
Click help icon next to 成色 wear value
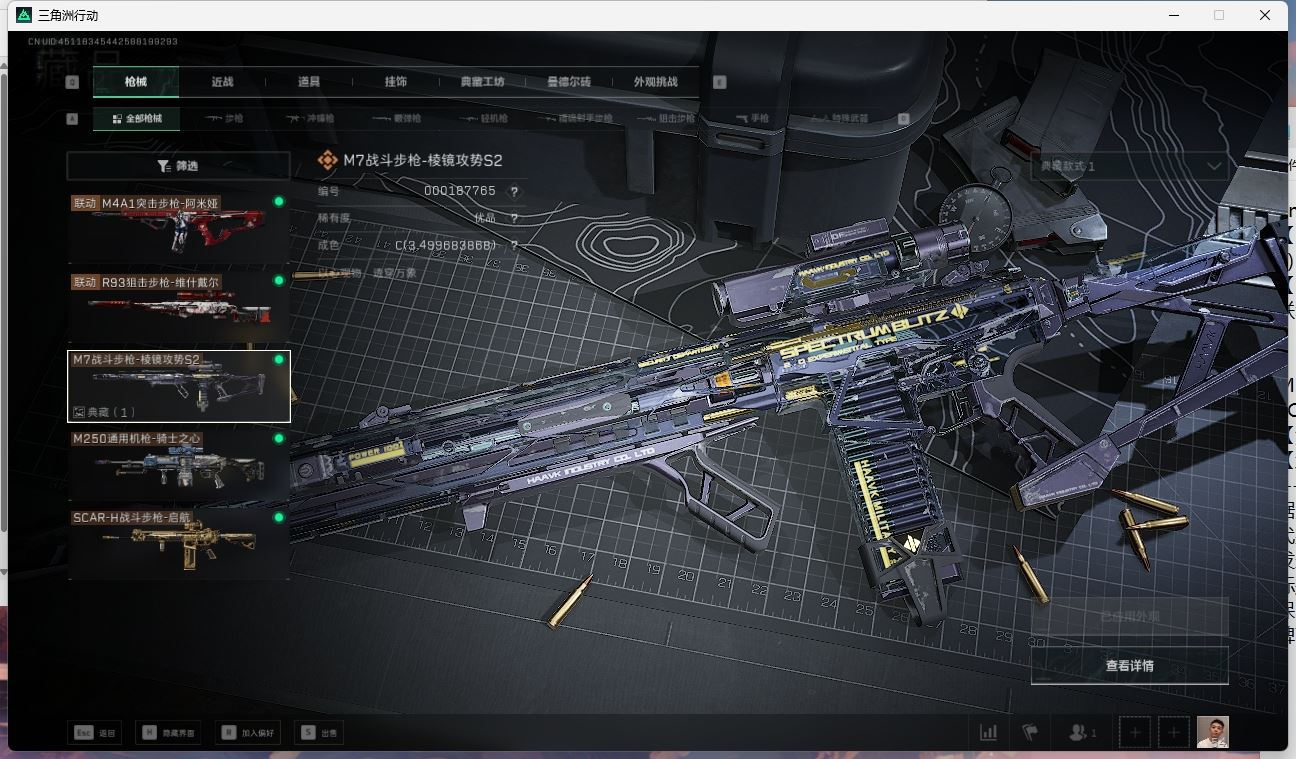515,245
